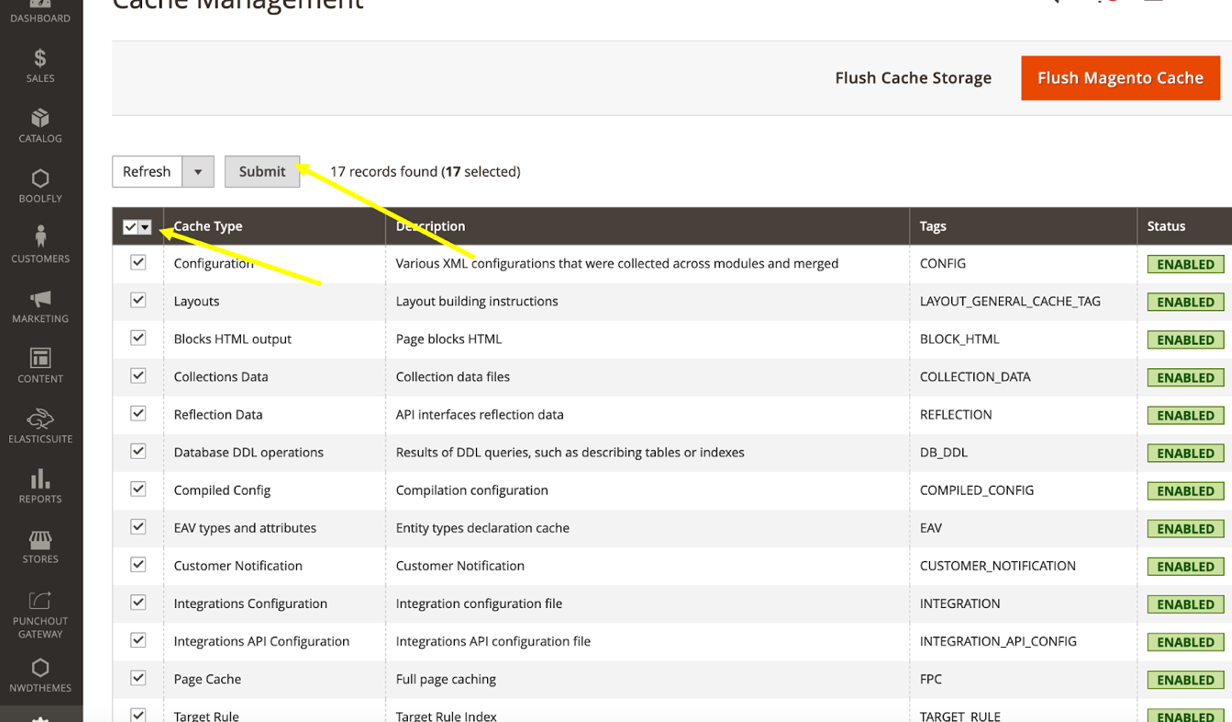Open the Content sidebar section
The width and height of the screenshot is (1232, 722).
(x=40, y=365)
